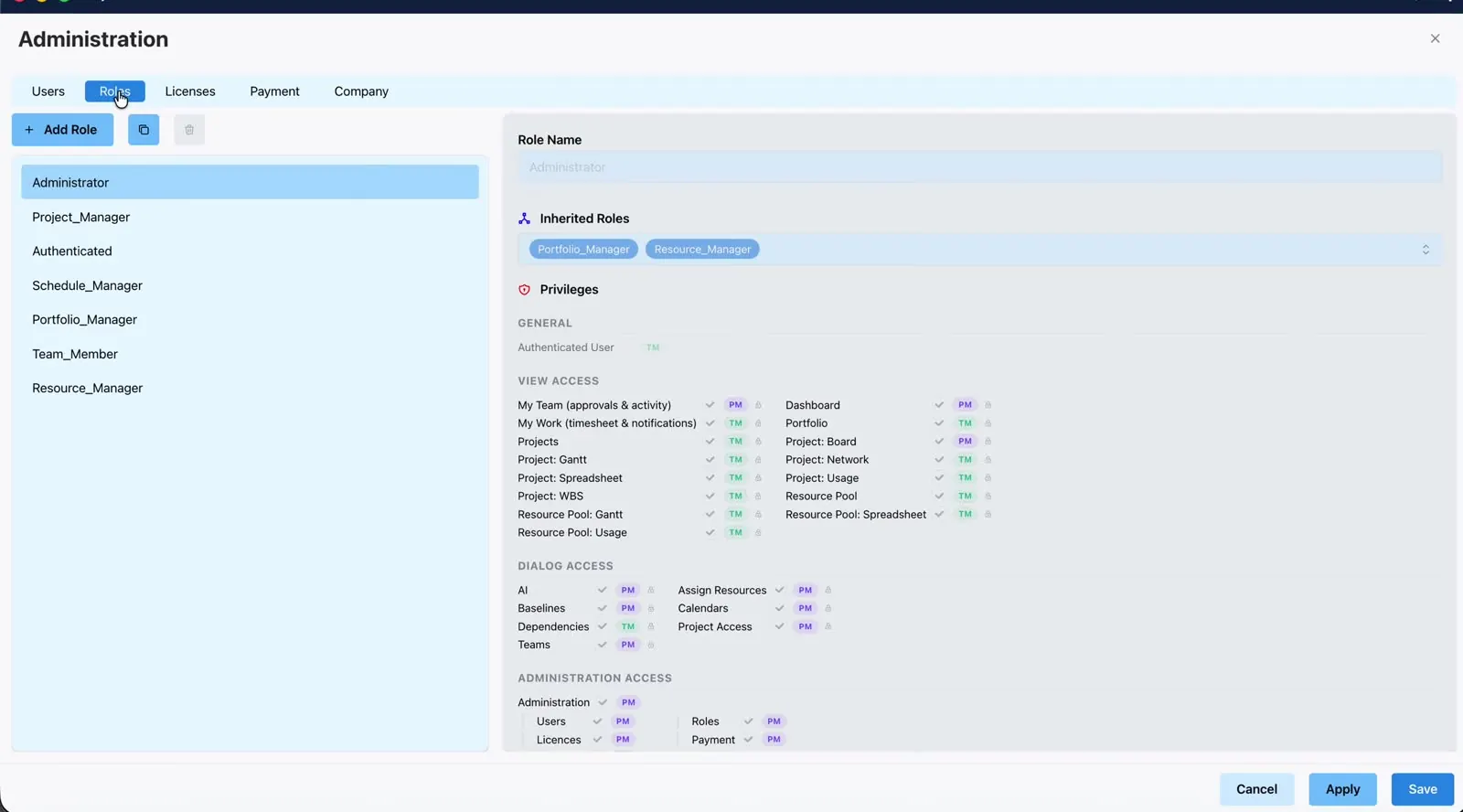Cancel the administration changes
The image size is (1463, 812).
(1256, 789)
